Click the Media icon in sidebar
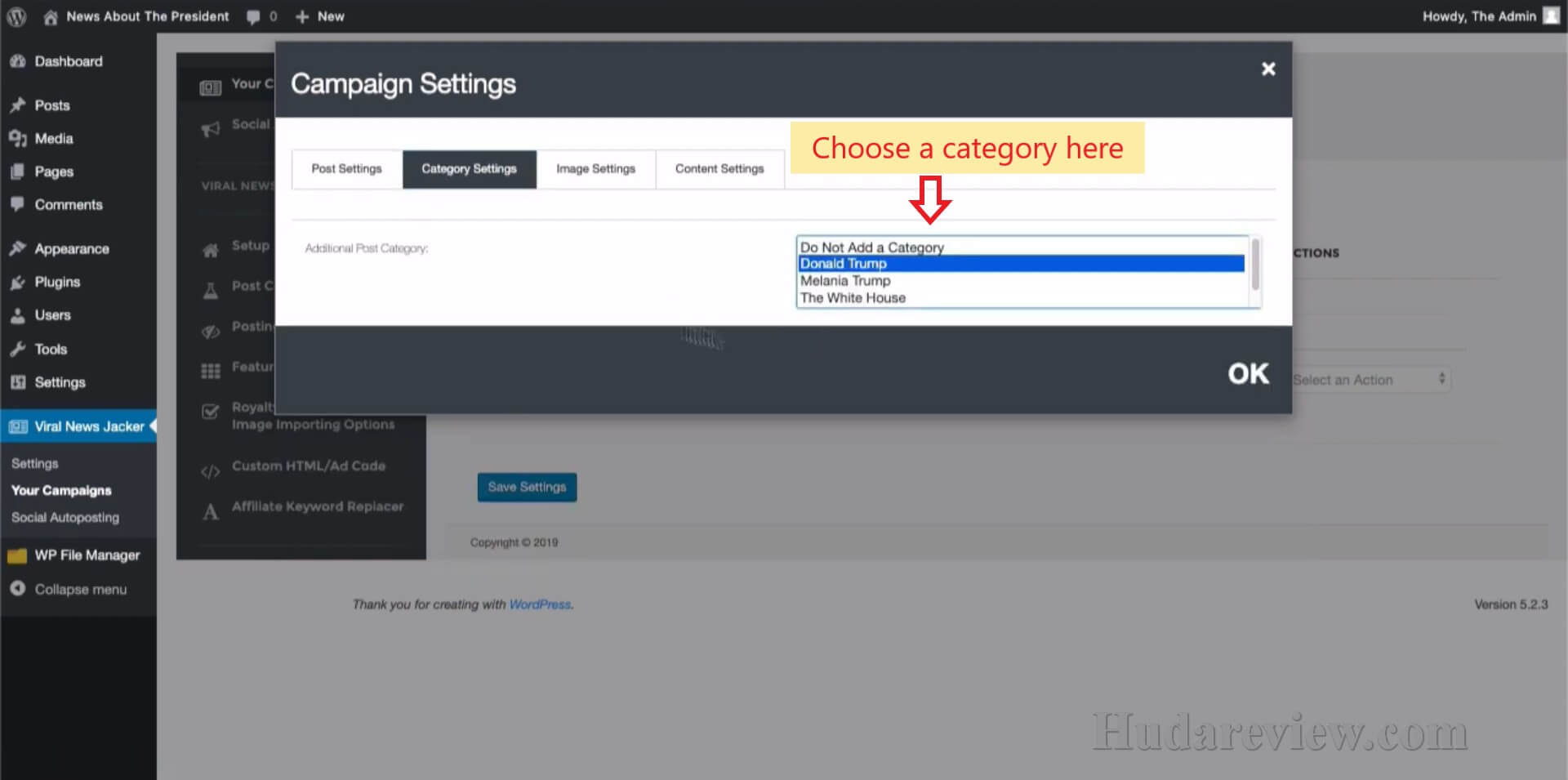1568x780 pixels. click(x=17, y=139)
